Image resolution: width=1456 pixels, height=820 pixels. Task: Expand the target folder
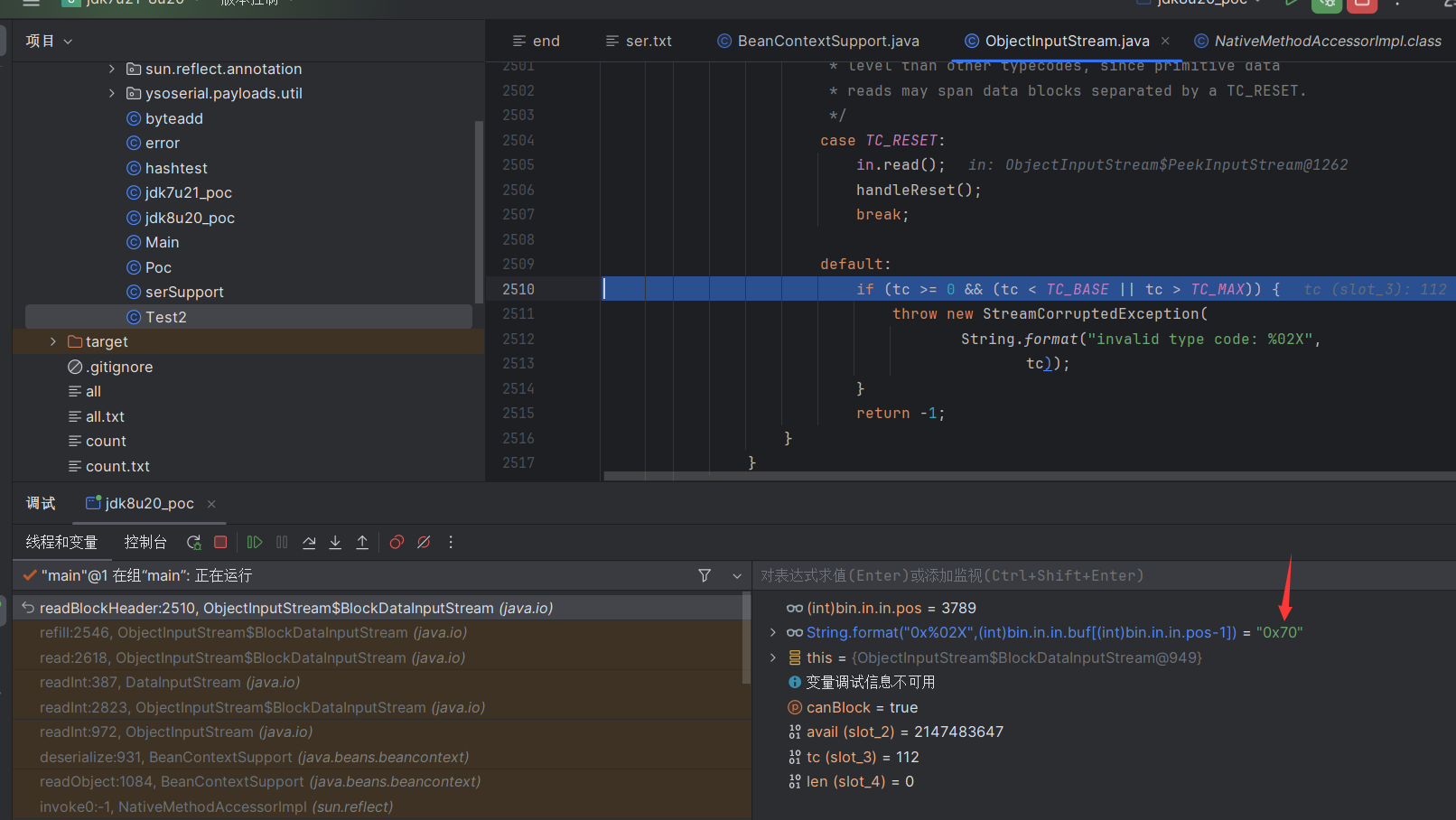tap(53, 341)
